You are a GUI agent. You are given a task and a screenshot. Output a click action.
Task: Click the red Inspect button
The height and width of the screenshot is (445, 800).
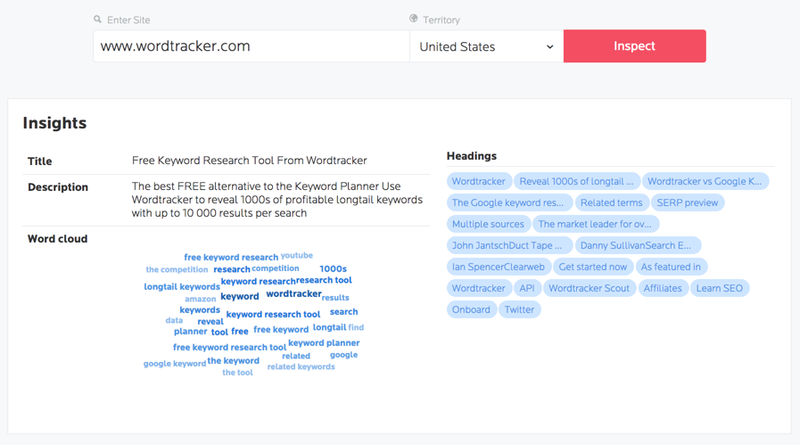click(x=635, y=46)
